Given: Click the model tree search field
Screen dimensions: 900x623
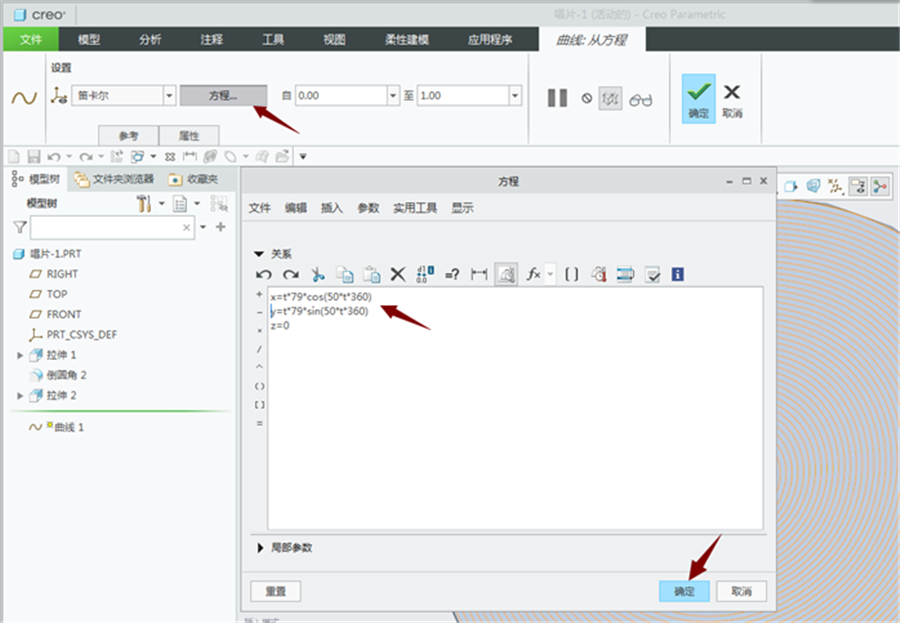Looking at the screenshot, I should coord(112,227).
